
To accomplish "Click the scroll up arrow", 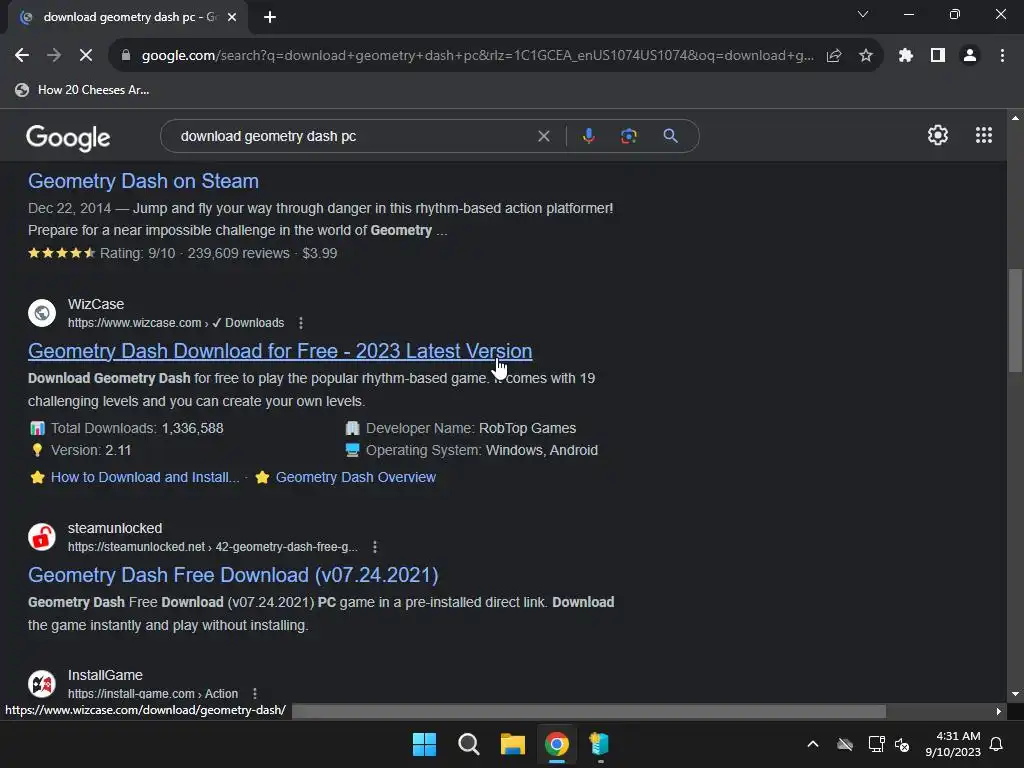I will click(1015, 118).
